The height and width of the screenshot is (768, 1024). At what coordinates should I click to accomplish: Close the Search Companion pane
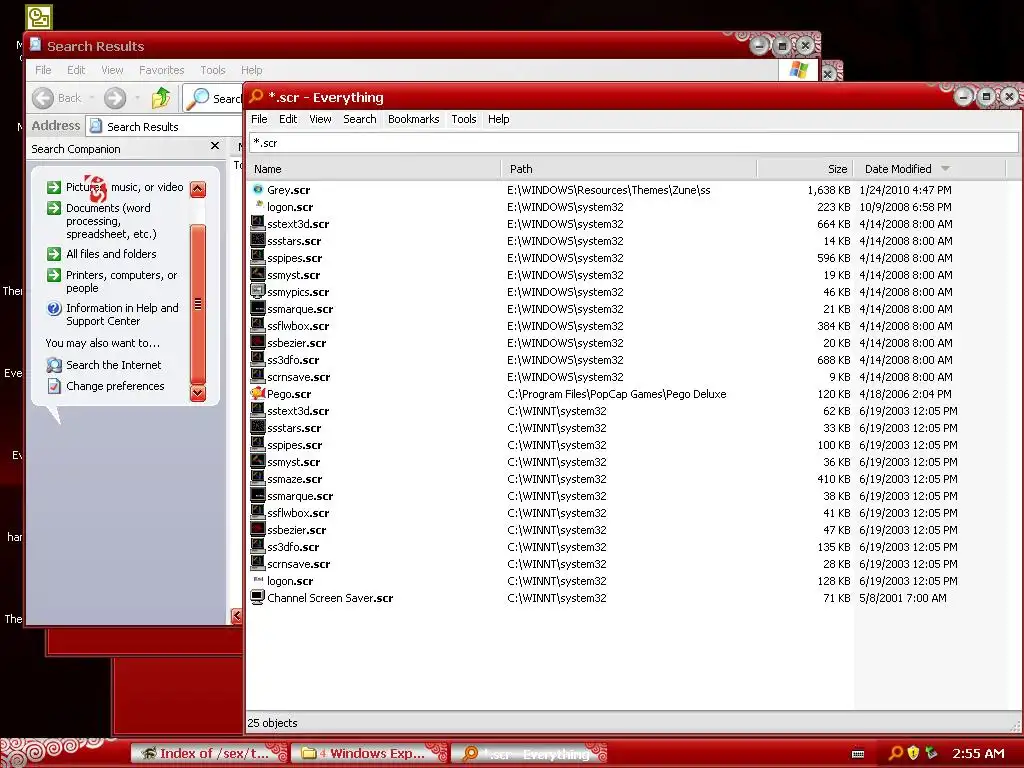point(215,146)
